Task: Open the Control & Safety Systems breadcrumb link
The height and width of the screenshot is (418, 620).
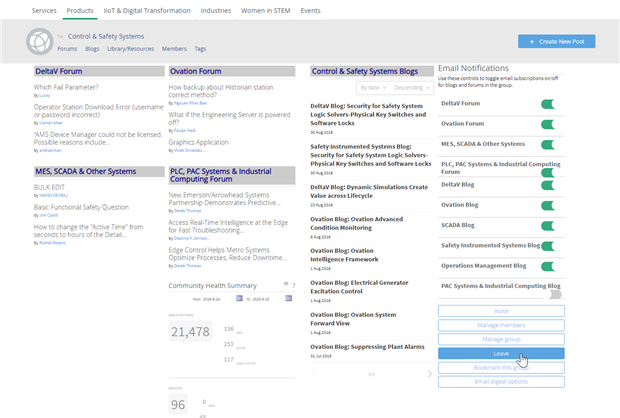Action: tap(106, 36)
